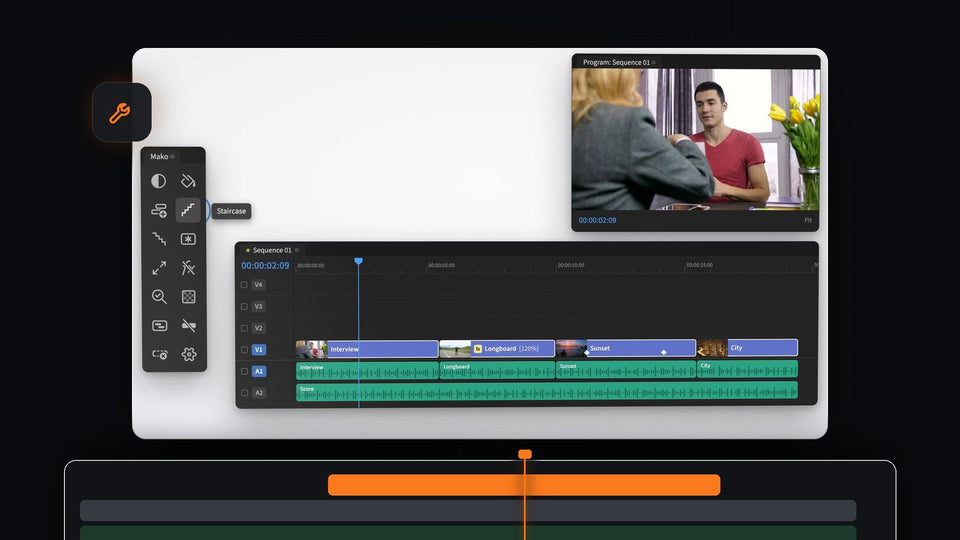The height and width of the screenshot is (540, 960).
Task: Click the gray bar in bottom timeline
Action: pos(468,511)
